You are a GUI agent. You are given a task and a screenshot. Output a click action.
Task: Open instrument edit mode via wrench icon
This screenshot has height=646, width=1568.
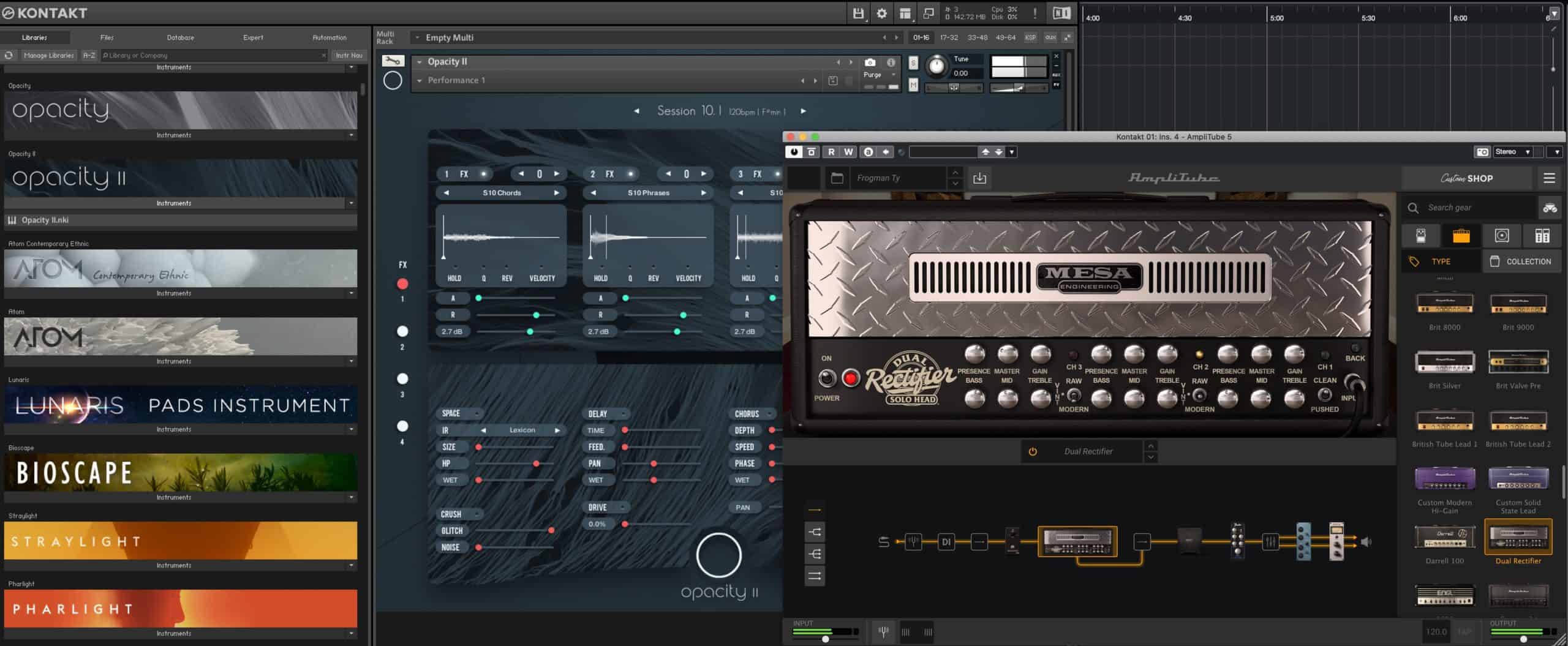(x=393, y=61)
